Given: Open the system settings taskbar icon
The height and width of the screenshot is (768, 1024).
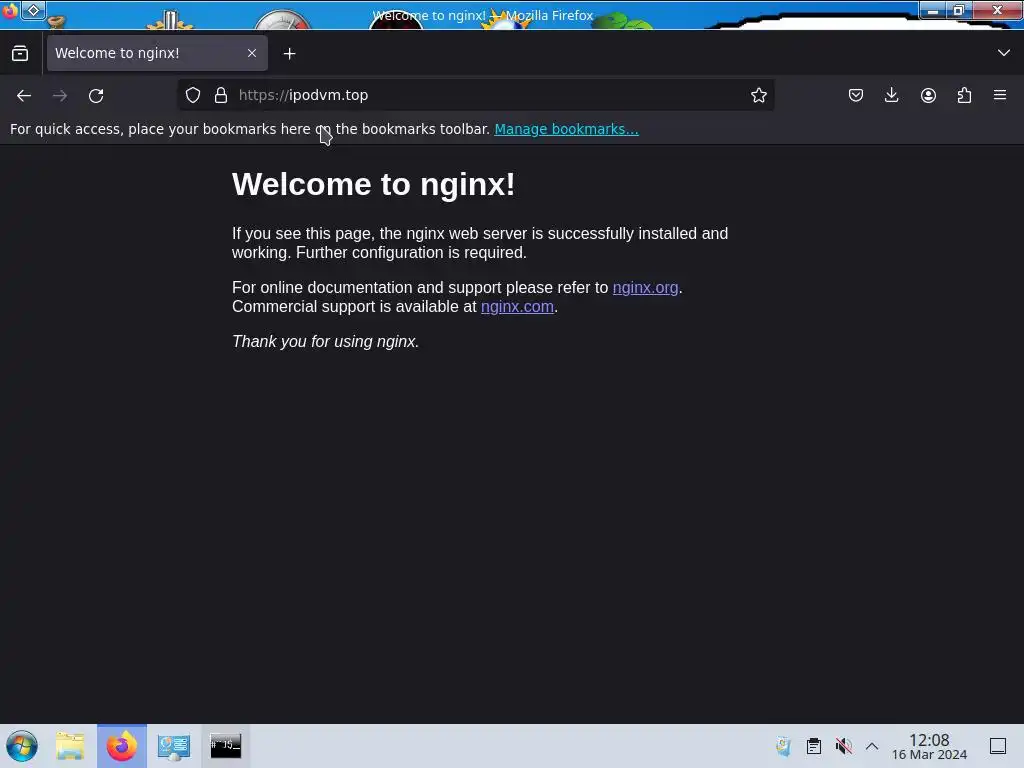Looking at the screenshot, I should tap(174, 746).
